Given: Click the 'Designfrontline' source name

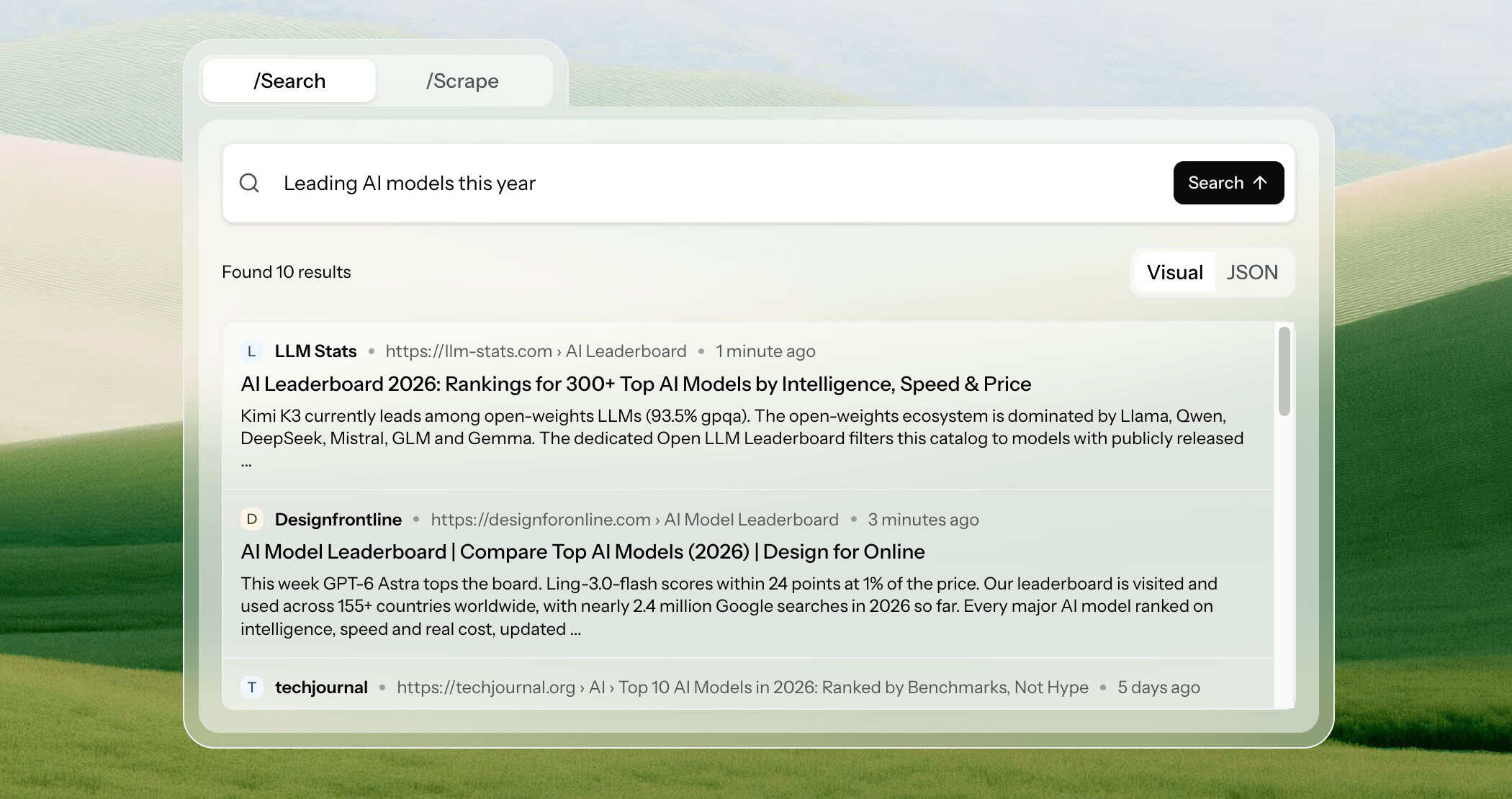Looking at the screenshot, I should point(338,519).
